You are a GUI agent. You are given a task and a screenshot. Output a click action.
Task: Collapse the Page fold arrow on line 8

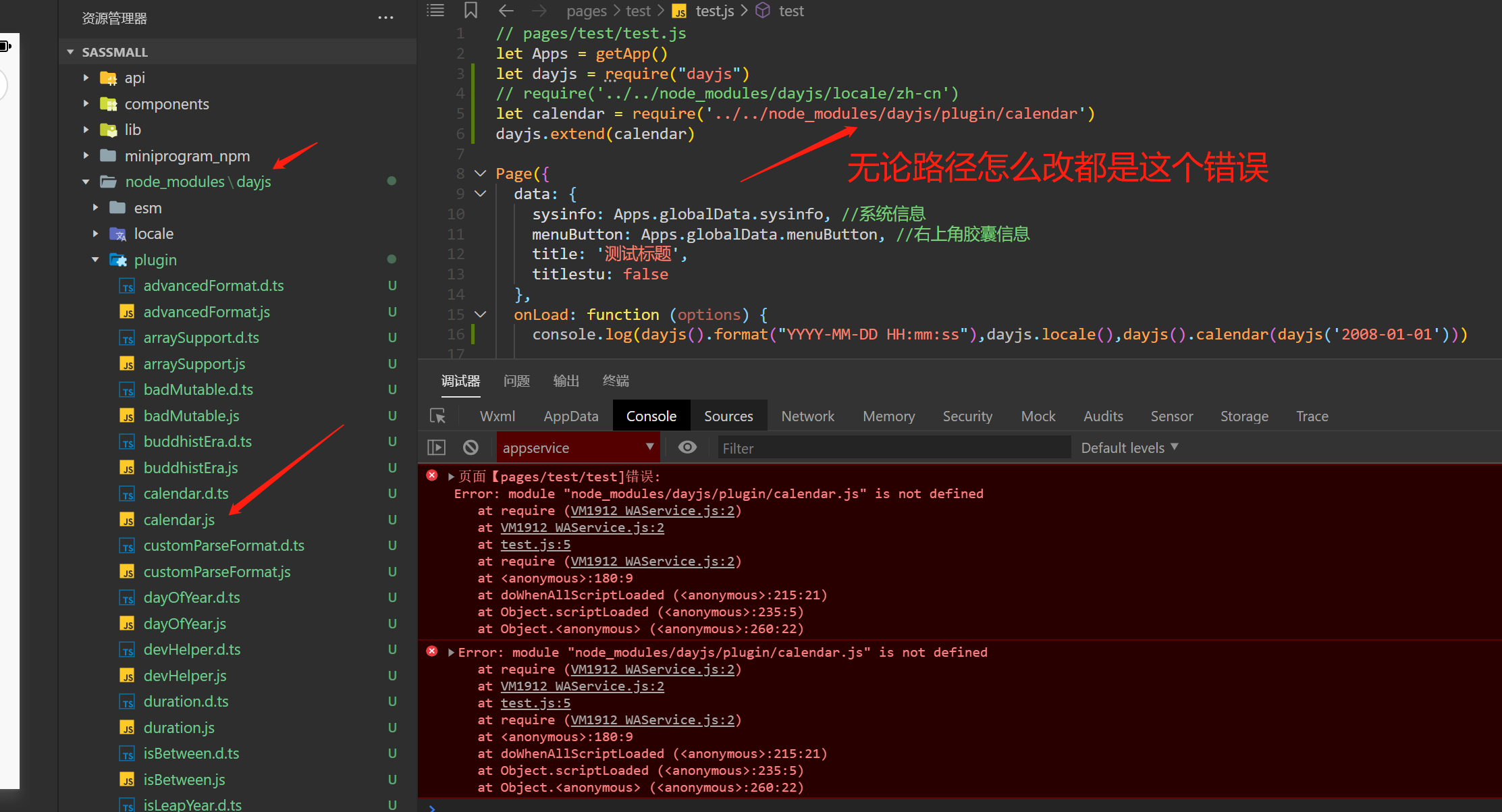click(x=481, y=173)
